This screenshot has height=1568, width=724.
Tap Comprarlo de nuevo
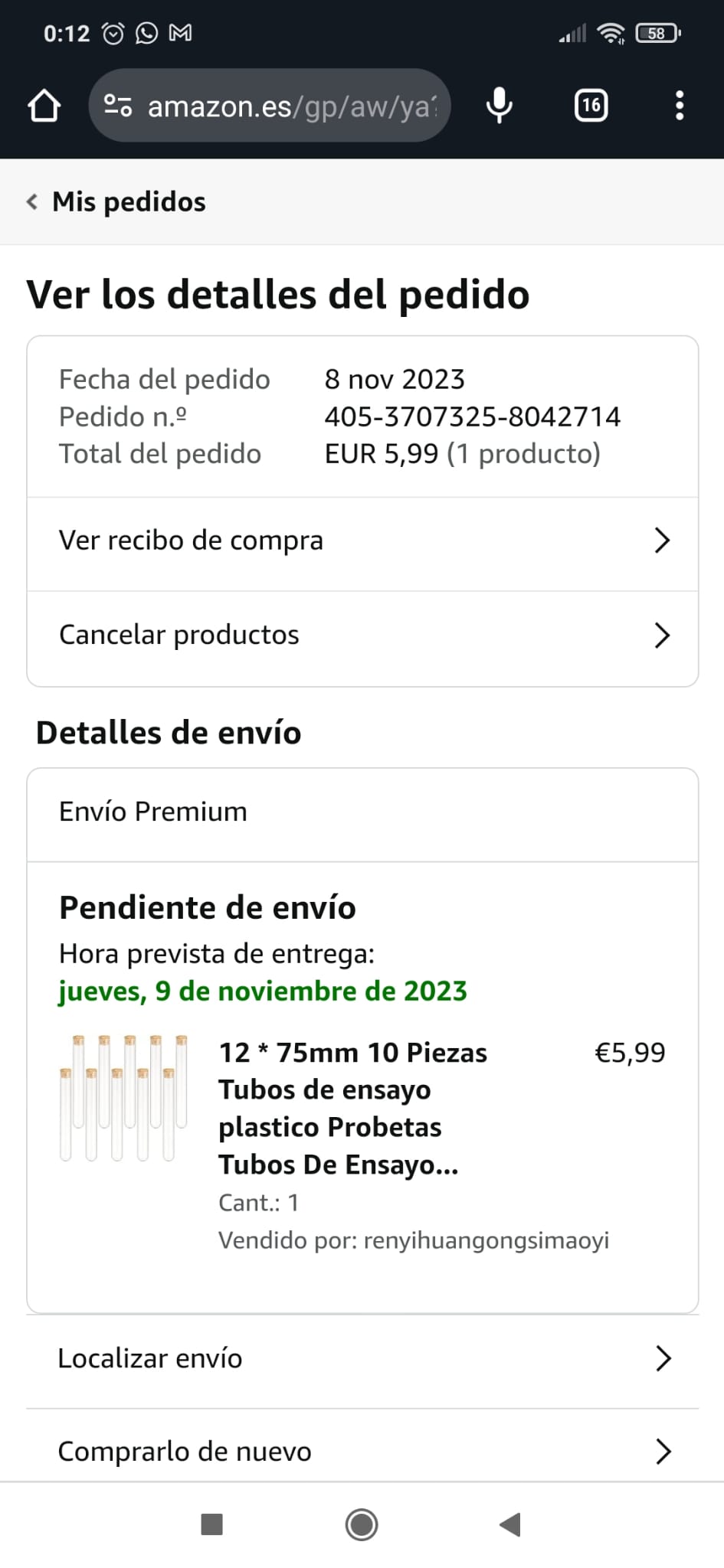coord(185,1452)
